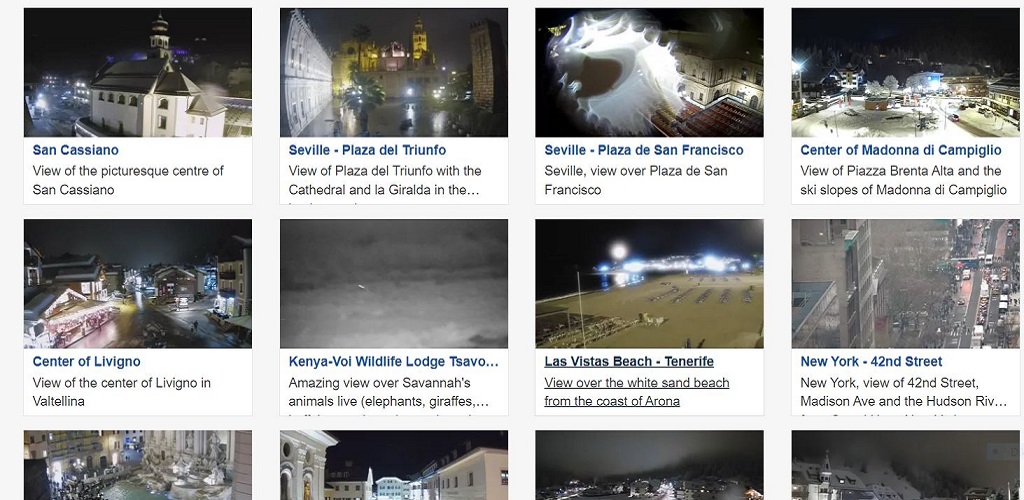1024x500 pixels.
Task: Open the Plaza de San Francisco thumbnail
Action: click(649, 72)
